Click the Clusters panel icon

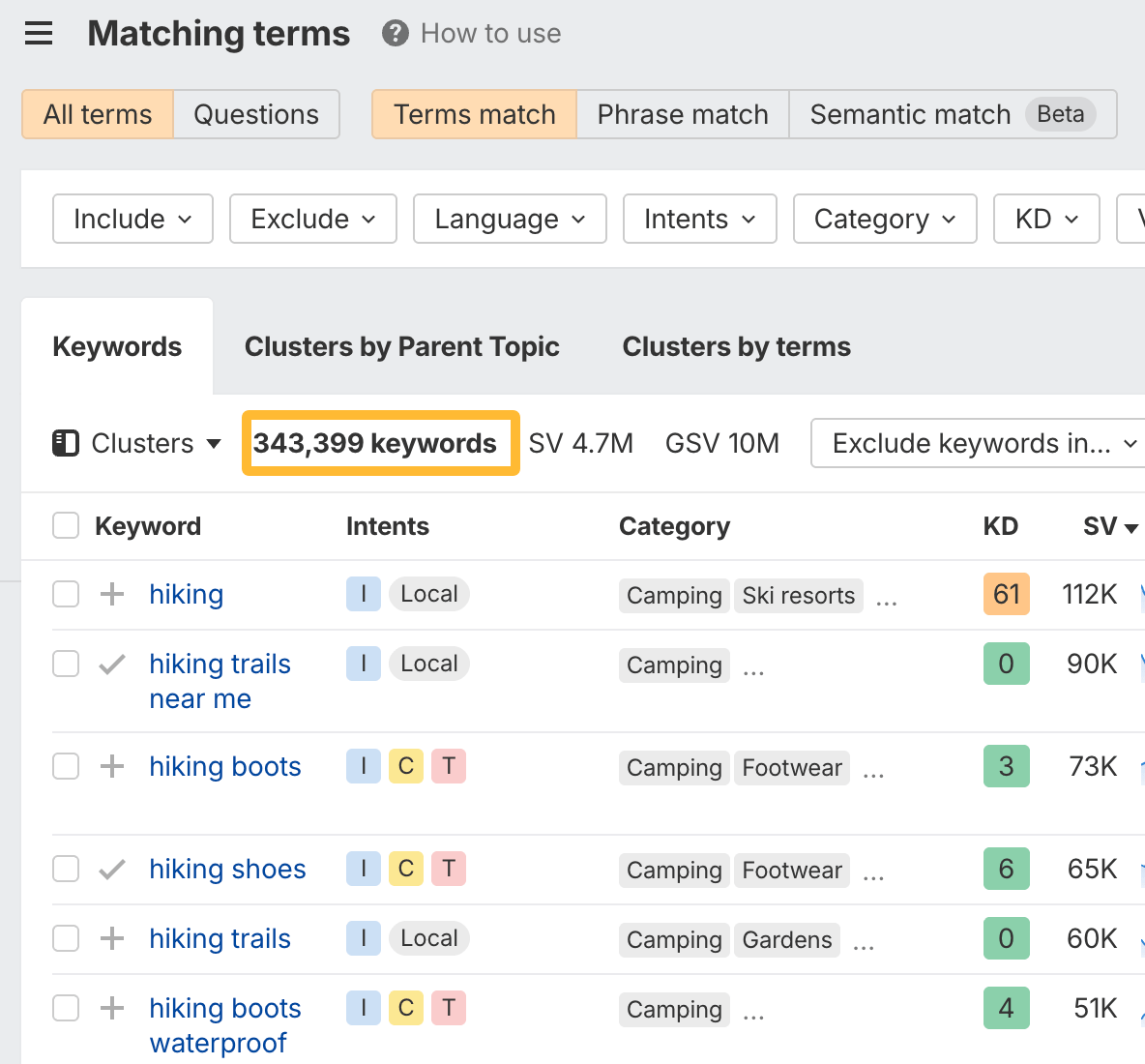[66, 443]
